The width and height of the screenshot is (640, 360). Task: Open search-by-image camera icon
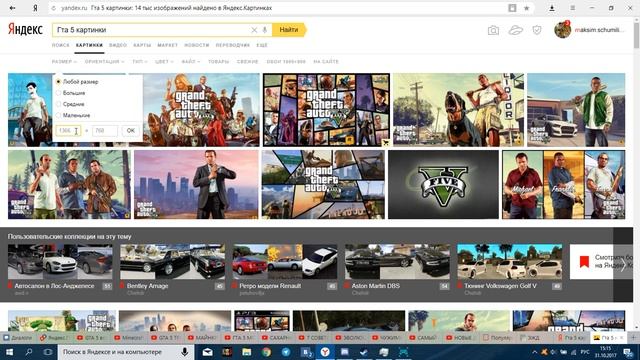tap(493, 30)
